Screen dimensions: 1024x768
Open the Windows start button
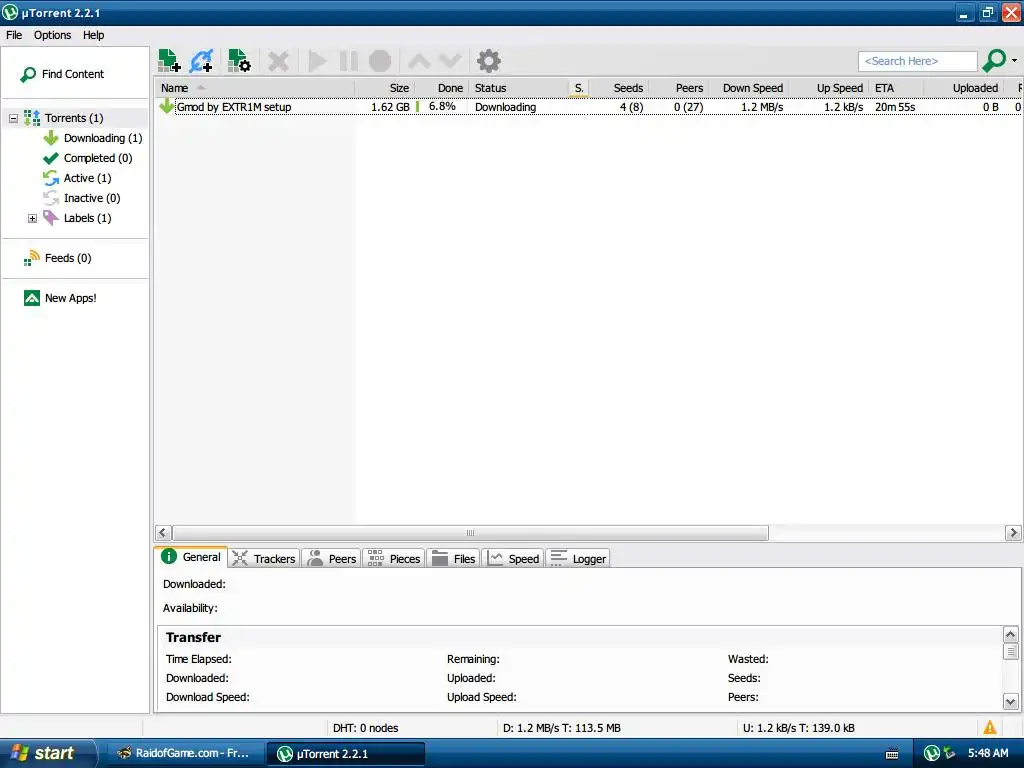click(47, 754)
